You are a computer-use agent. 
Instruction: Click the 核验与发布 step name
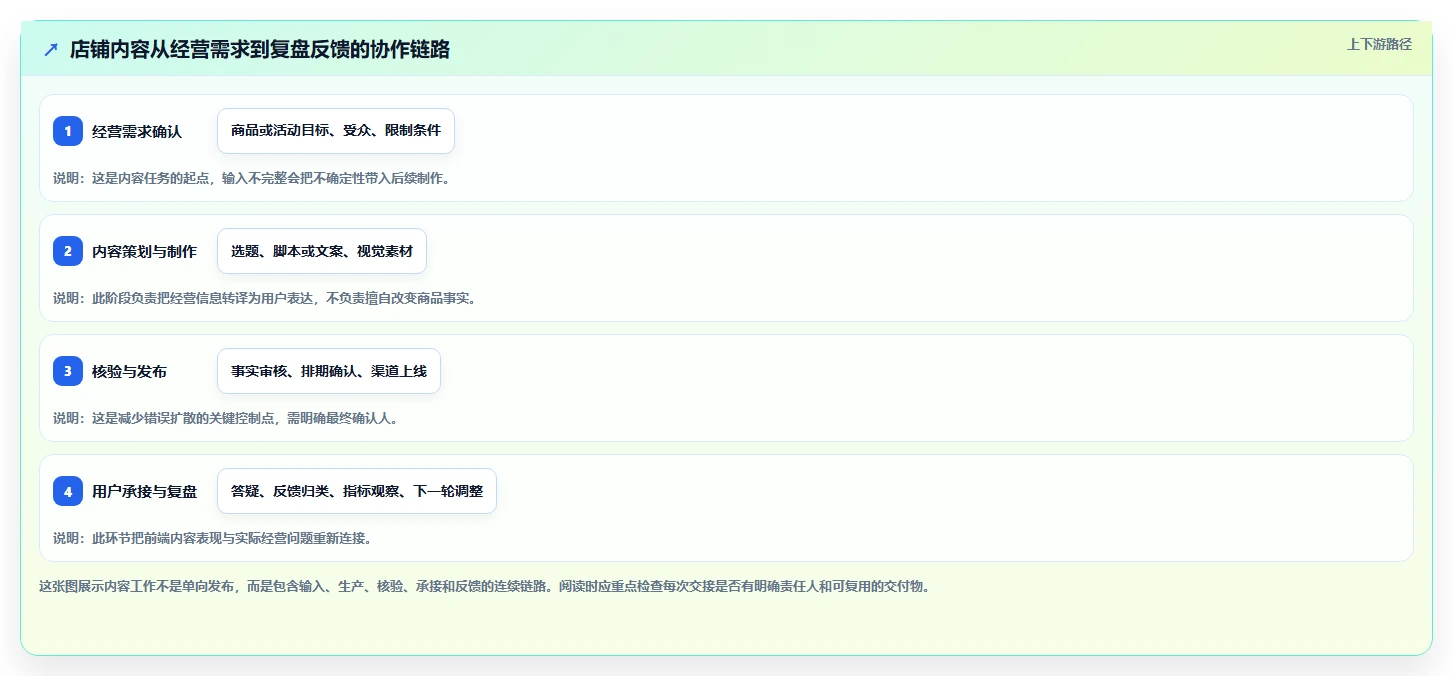pos(129,371)
